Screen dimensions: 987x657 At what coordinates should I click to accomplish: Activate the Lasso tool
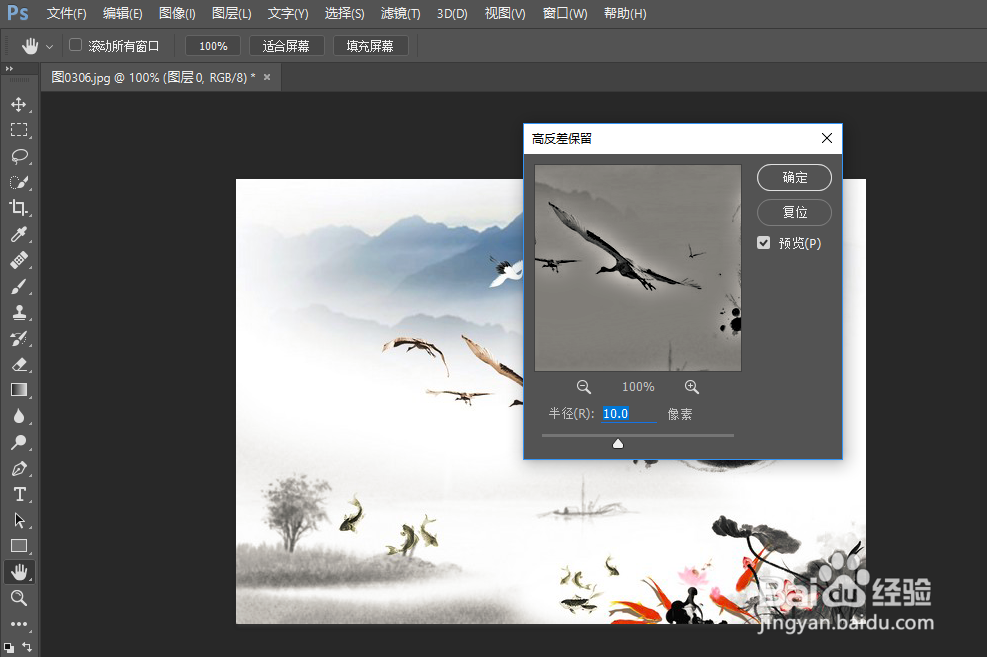click(x=20, y=156)
